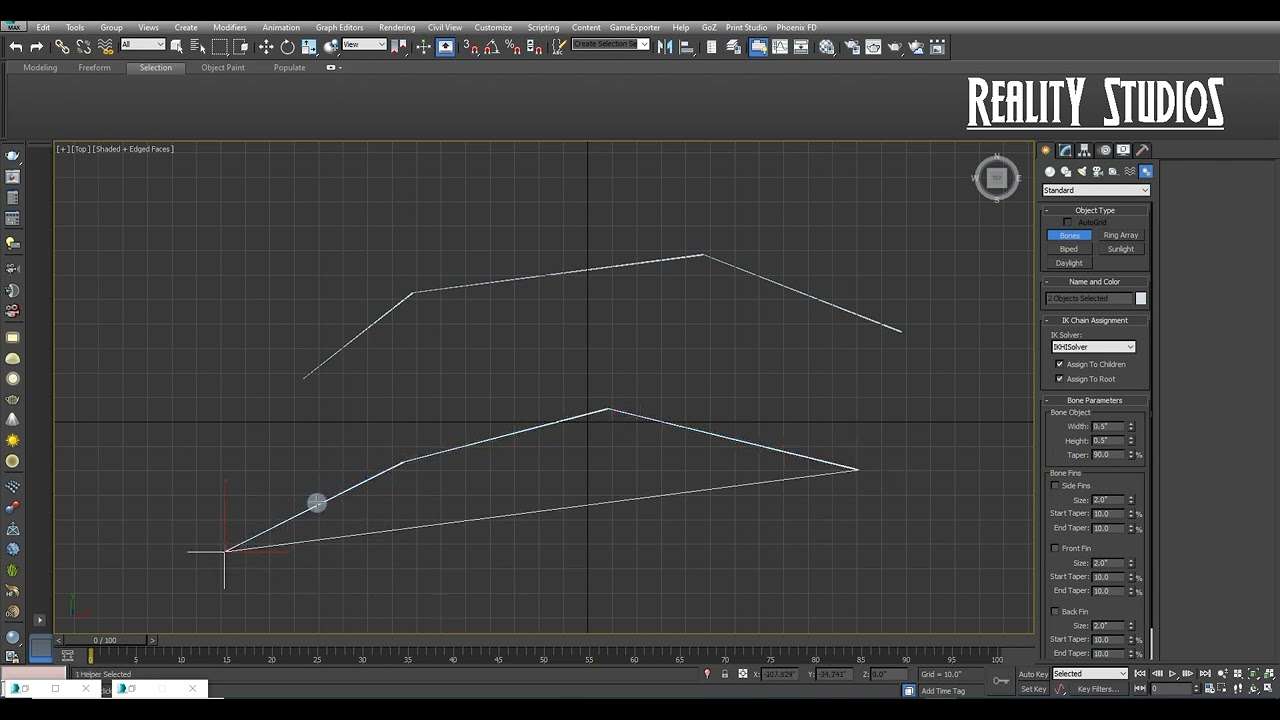
Task: Click the Bones object type button
Action: pos(1069,235)
